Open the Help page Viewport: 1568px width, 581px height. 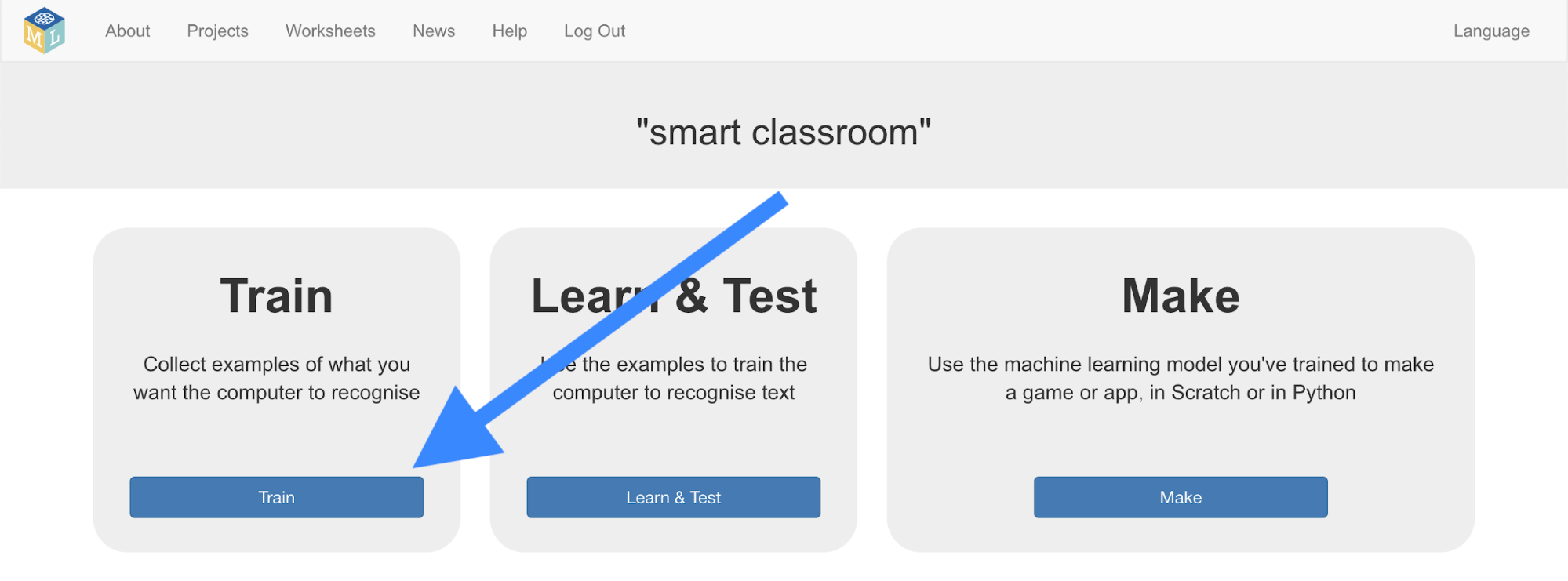509,31
